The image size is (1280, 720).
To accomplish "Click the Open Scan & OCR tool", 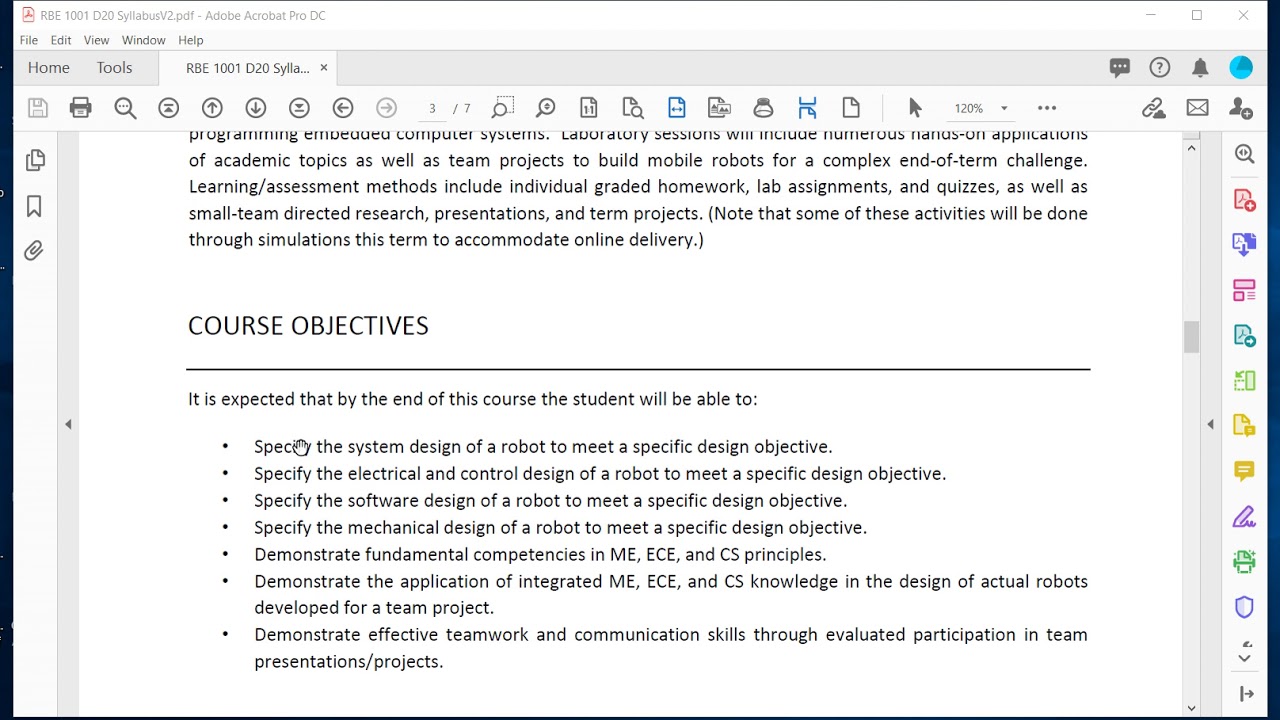I will [x=1244, y=562].
